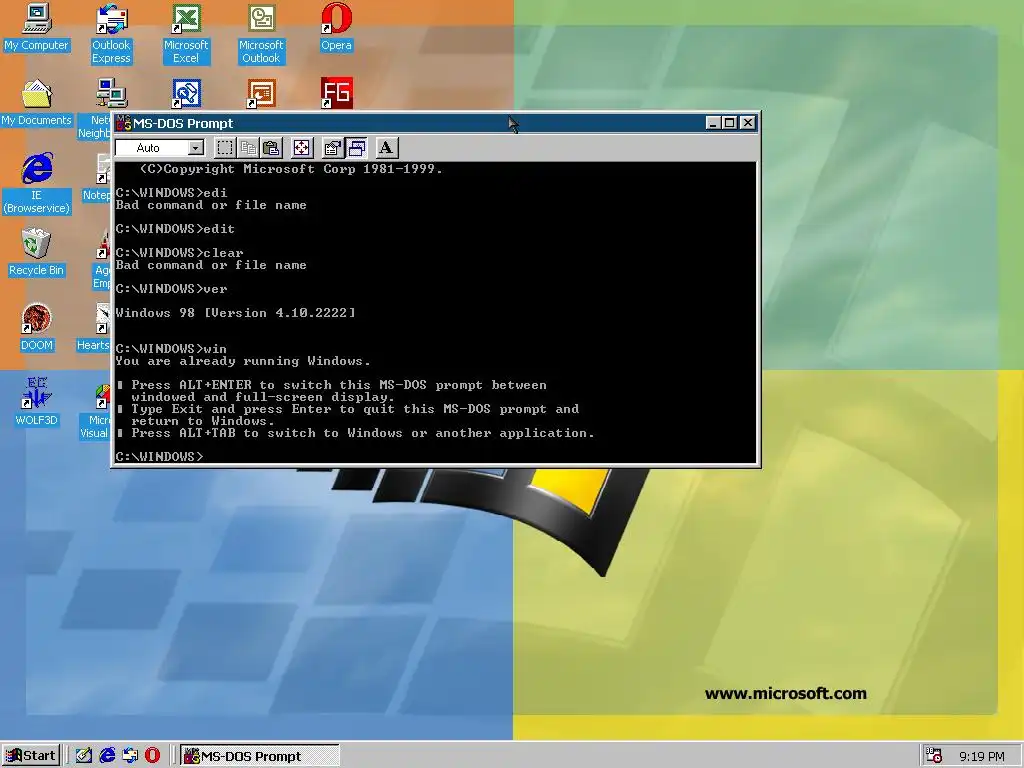This screenshot has width=1024, height=768.
Task: Select the red FG shortcut icon on desktop
Action: pos(336,93)
